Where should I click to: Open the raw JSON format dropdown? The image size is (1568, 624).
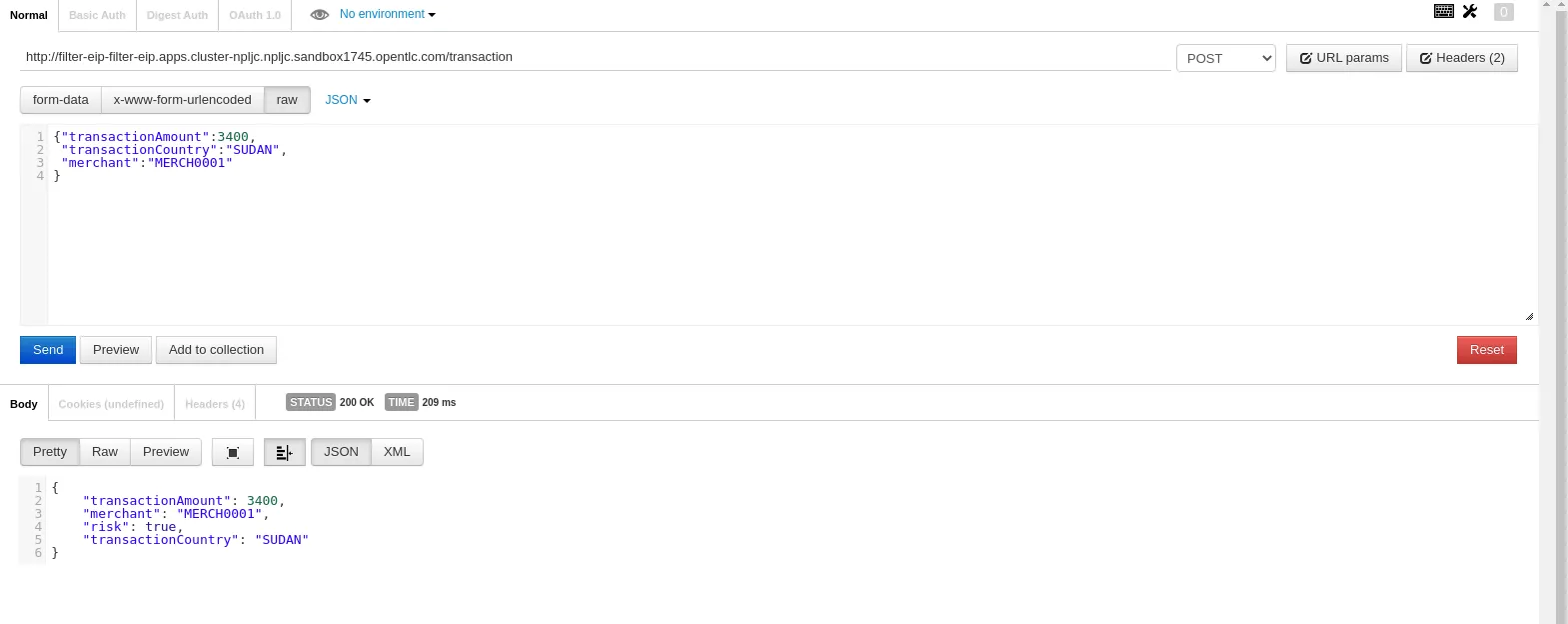click(x=348, y=100)
